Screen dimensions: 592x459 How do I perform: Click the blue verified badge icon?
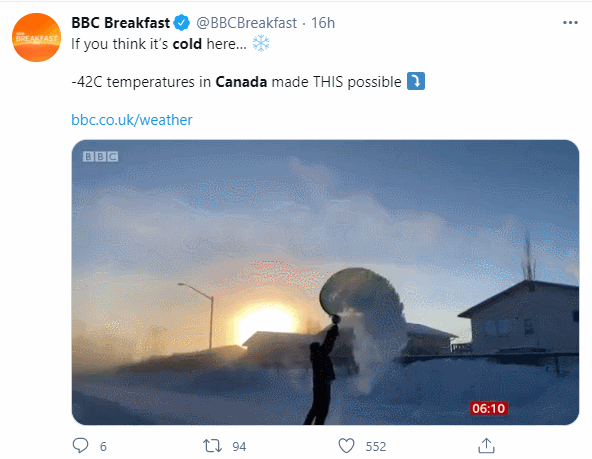(x=182, y=23)
